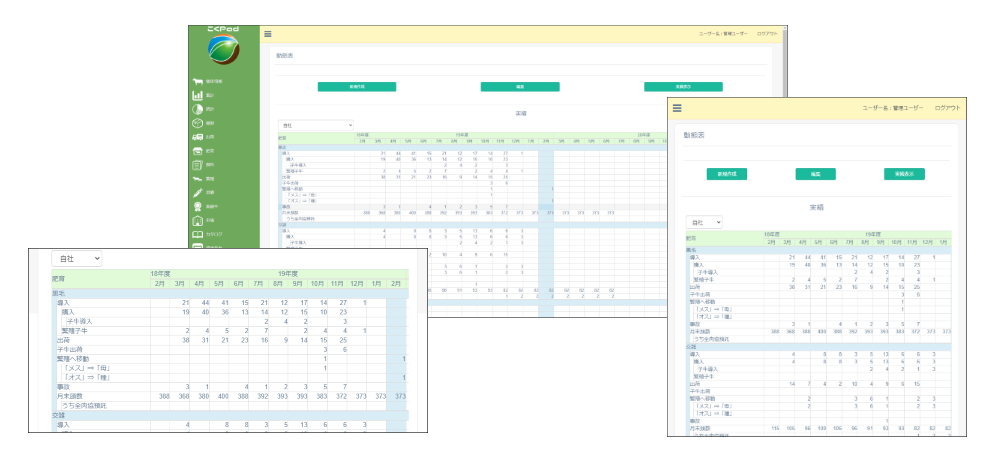Open the カタログ book icon in the sidebar
The height and width of the screenshot is (450, 1000).
(197, 235)
